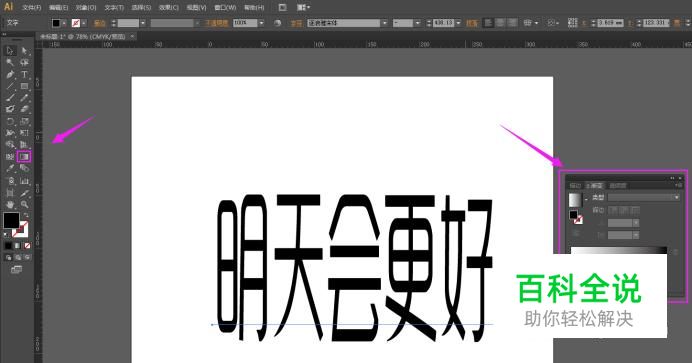Select the Eraser tool
Screen dimensions: 692x363
[24, 109]
